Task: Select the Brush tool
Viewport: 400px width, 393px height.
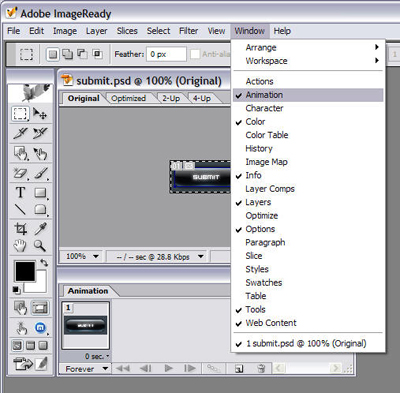Action: click(41, 173)
